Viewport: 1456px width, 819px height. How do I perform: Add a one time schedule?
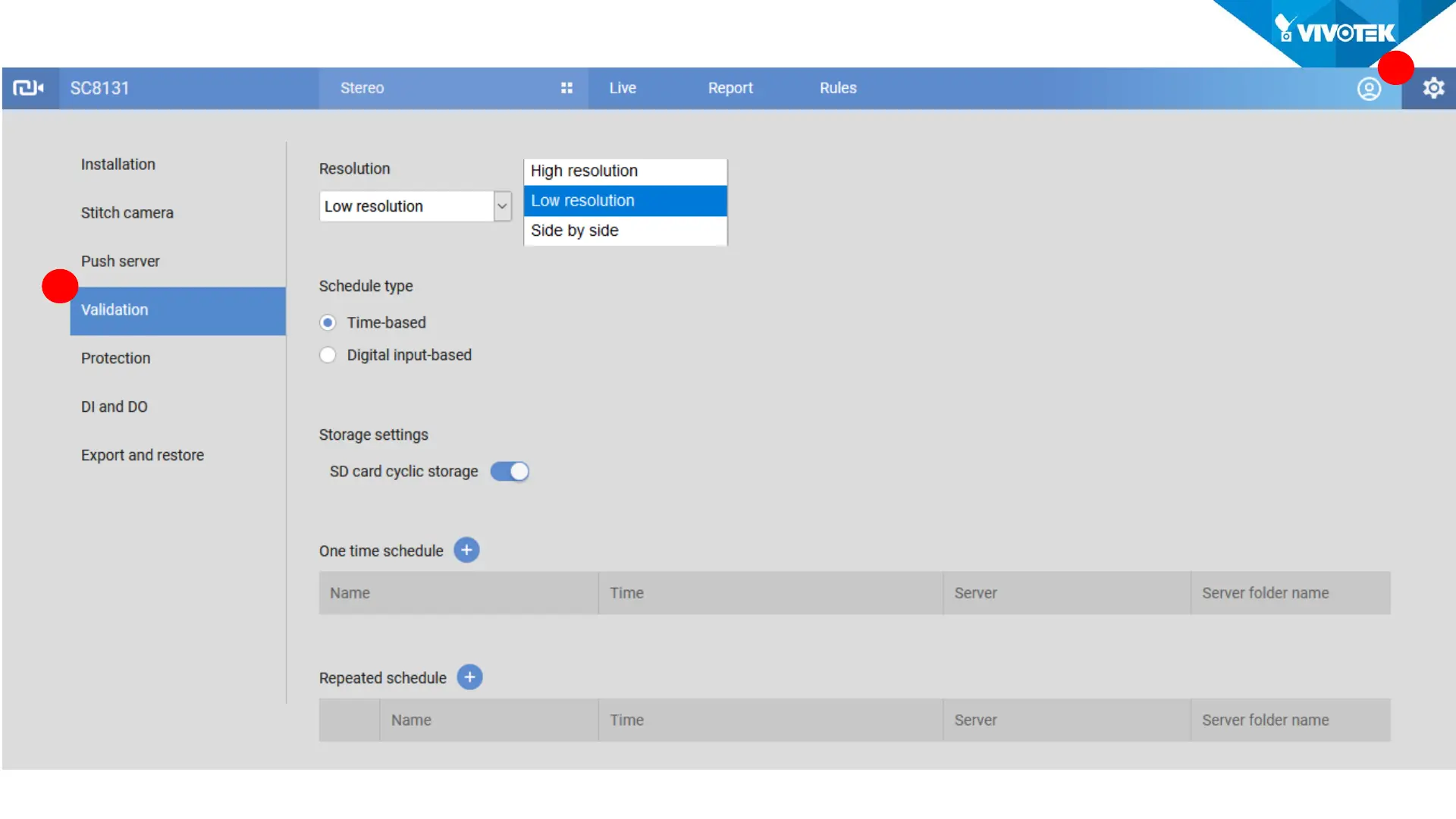coord(466,551)
